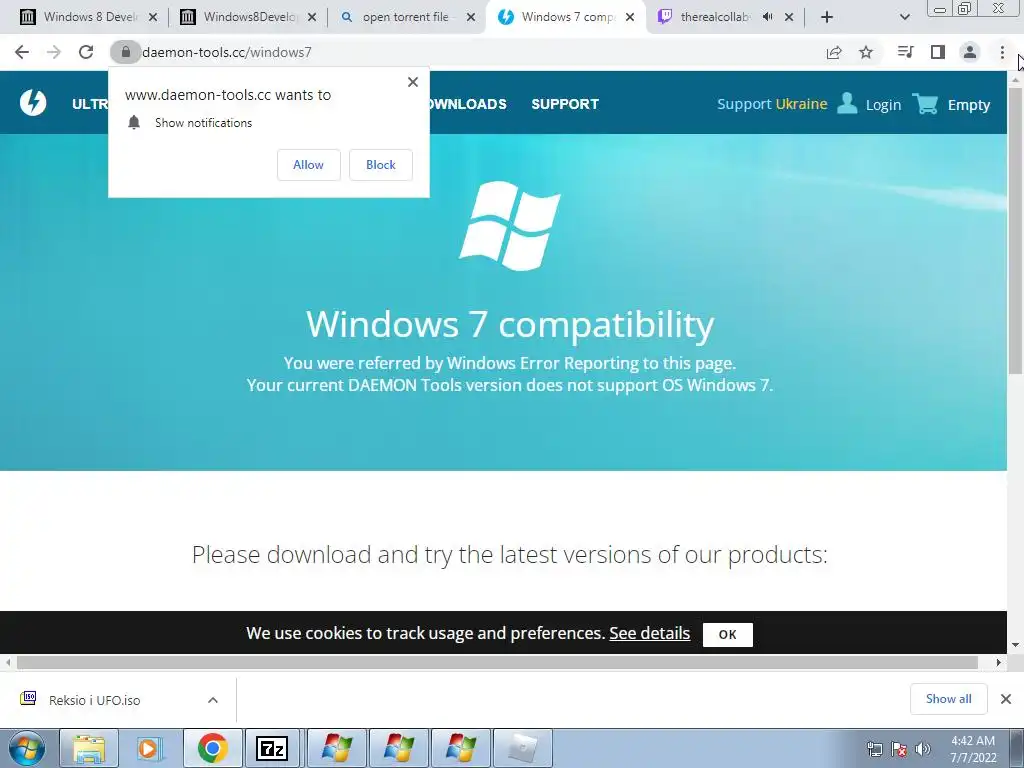The height and width of the screenshot is (768, 1024).
Task: Share this page icon in address bar
Action: coord(834,52)
